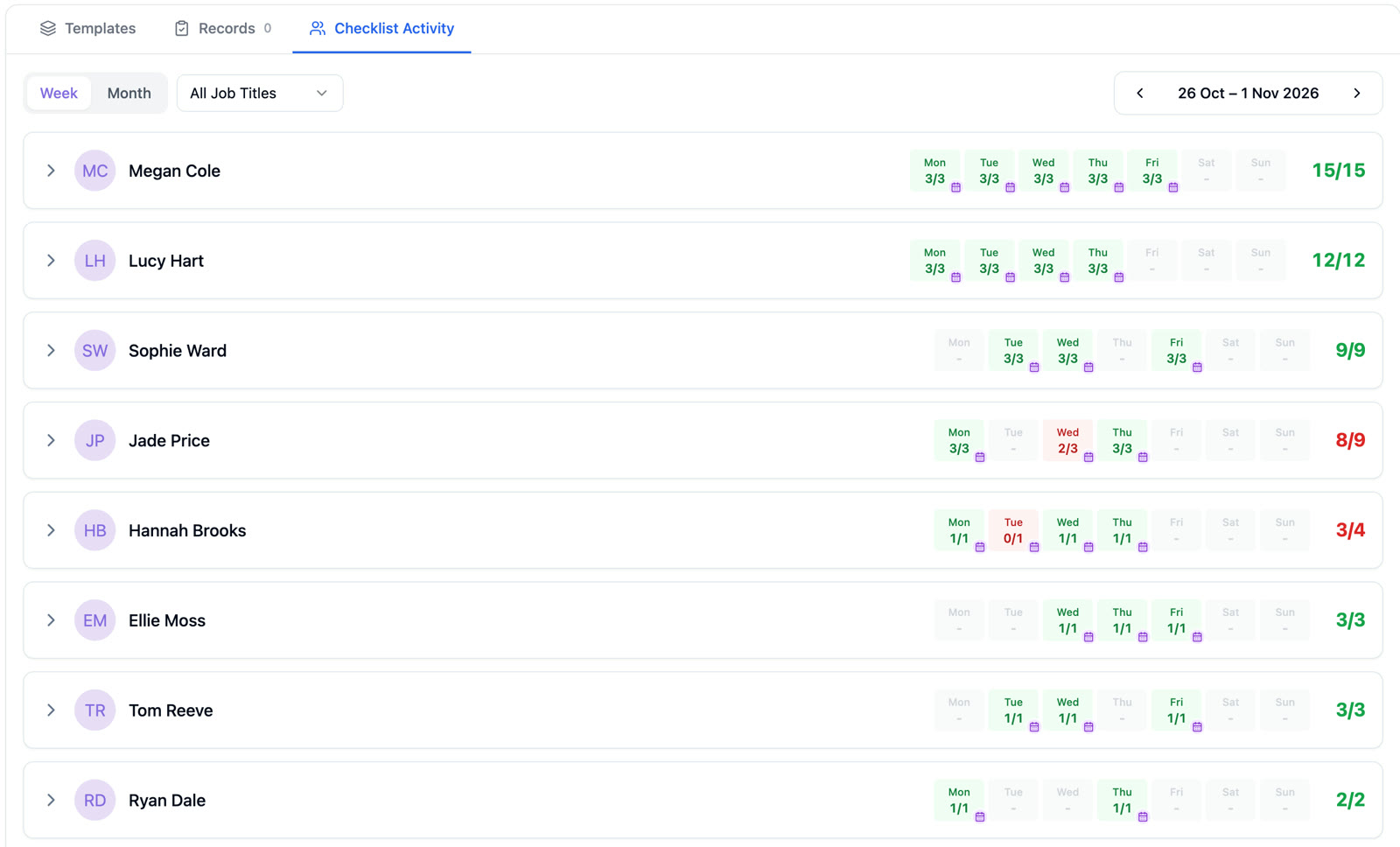Select Tom Reeve's Tue 1/1 cell
Viewport: 1400px width, 847px height.
point(1013,710)
